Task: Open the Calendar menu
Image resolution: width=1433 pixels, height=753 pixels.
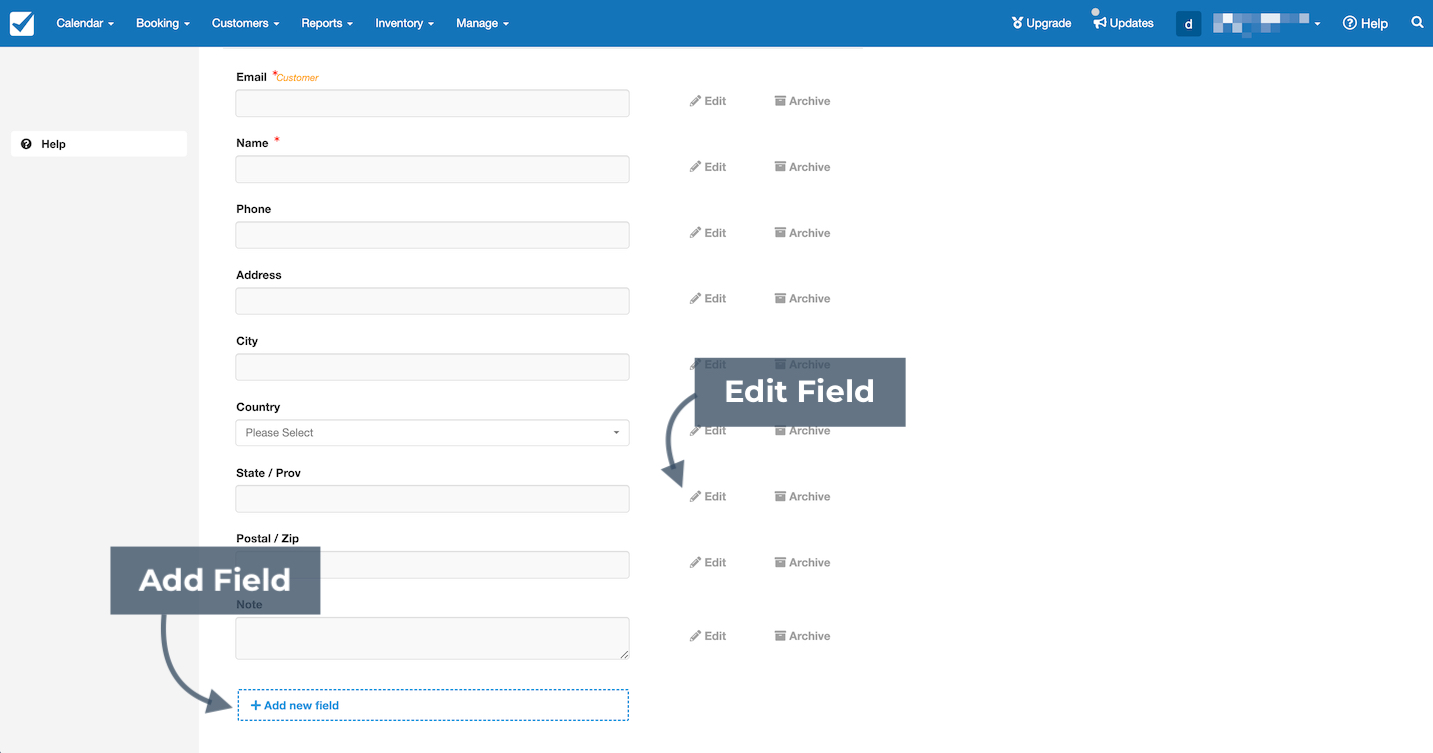Action: [x=85, y=23]
